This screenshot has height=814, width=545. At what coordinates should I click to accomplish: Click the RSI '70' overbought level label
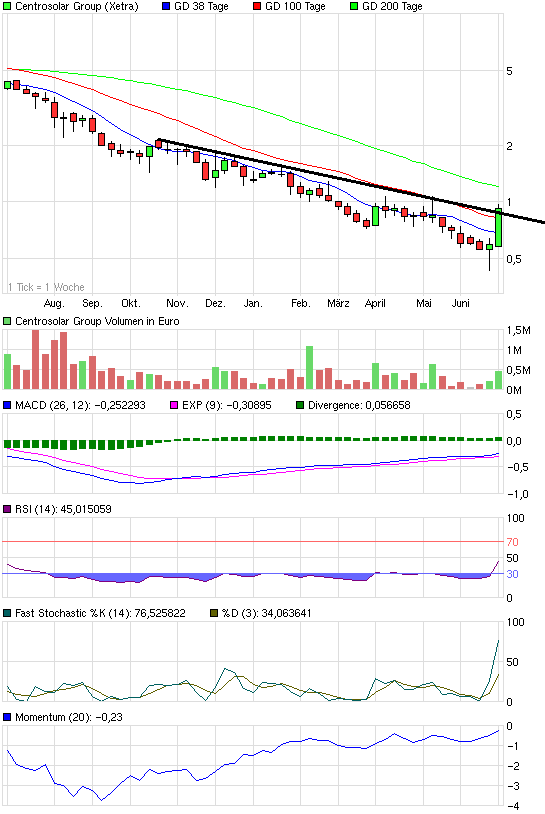(x=512, y=542)
